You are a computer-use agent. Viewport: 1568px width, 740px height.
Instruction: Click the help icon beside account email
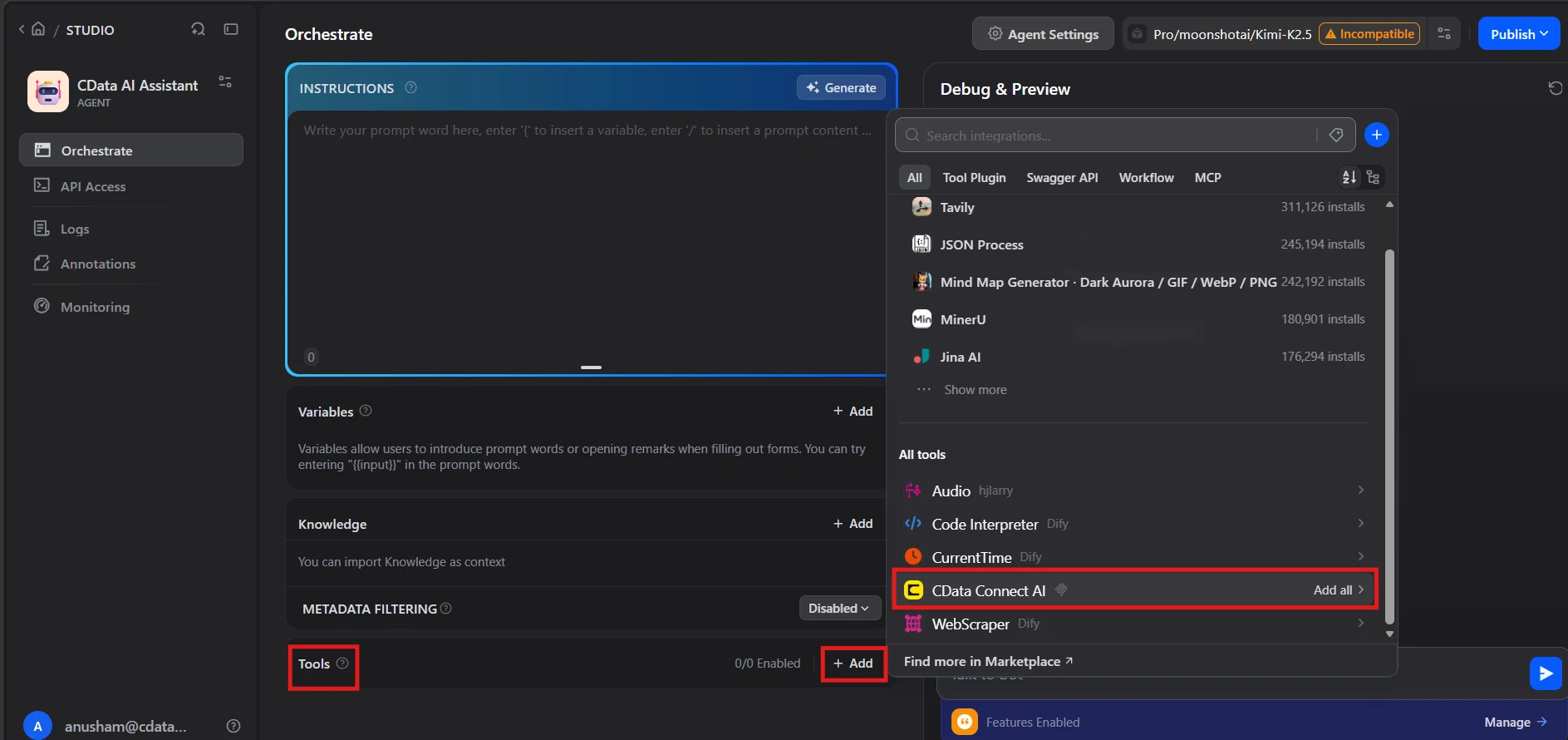click(233, 726)
